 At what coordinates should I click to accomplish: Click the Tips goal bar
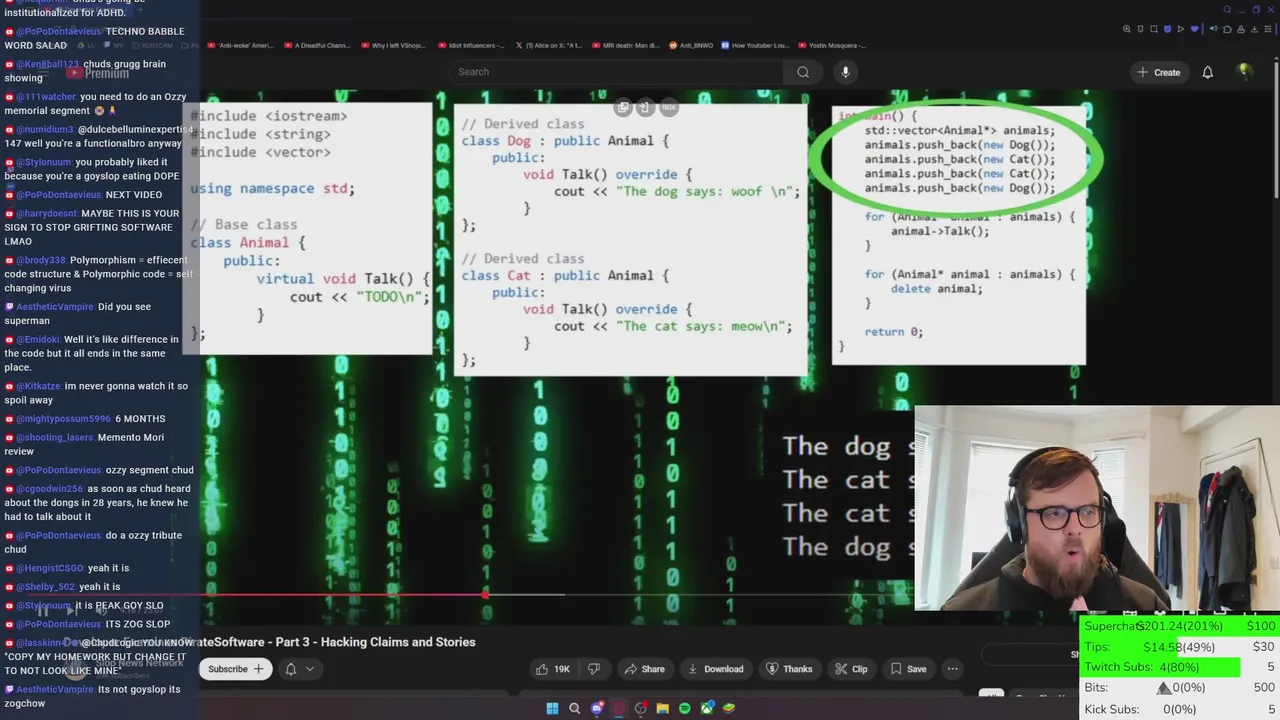click(x=1180, y=647)
